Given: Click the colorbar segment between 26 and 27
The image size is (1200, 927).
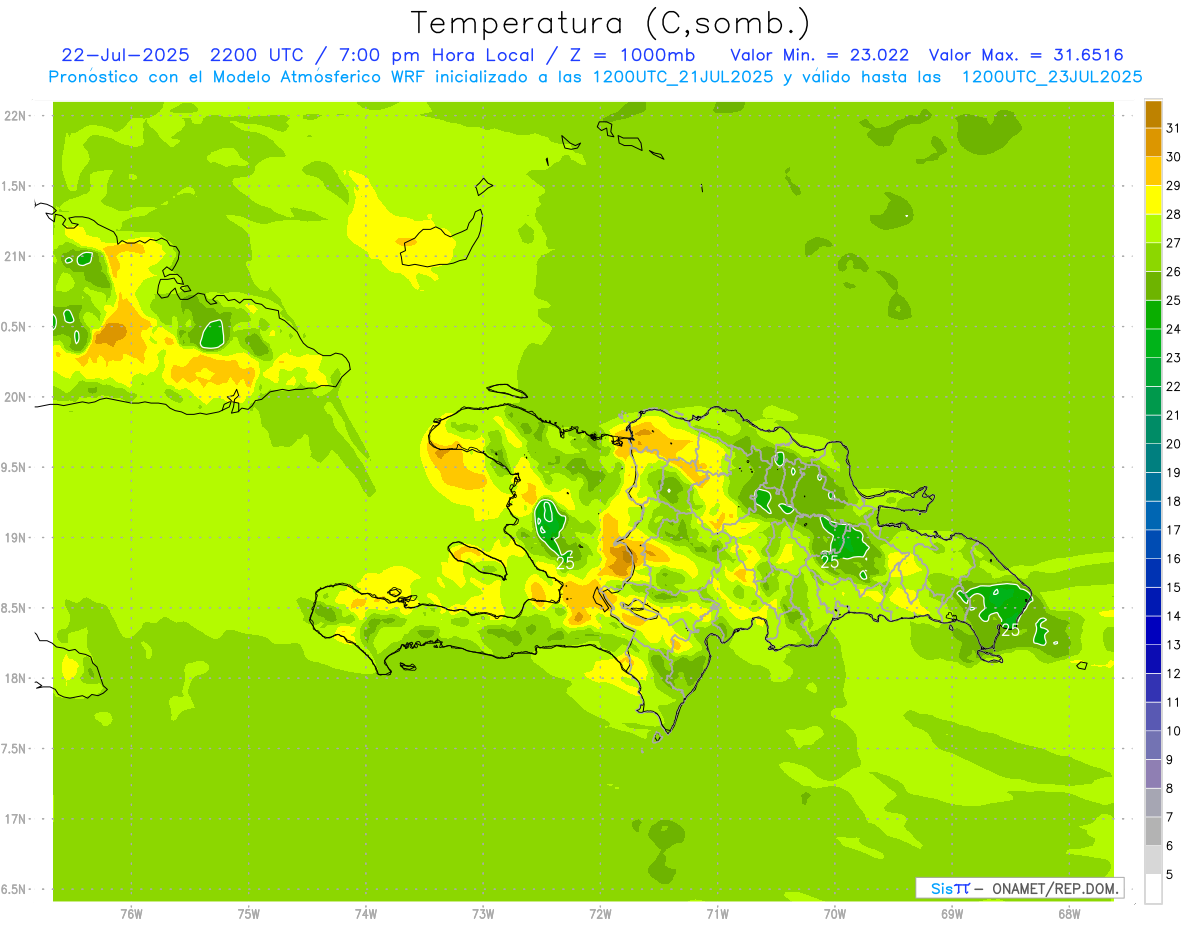Looking at the screenshot, I should [x=1153, y=257].
